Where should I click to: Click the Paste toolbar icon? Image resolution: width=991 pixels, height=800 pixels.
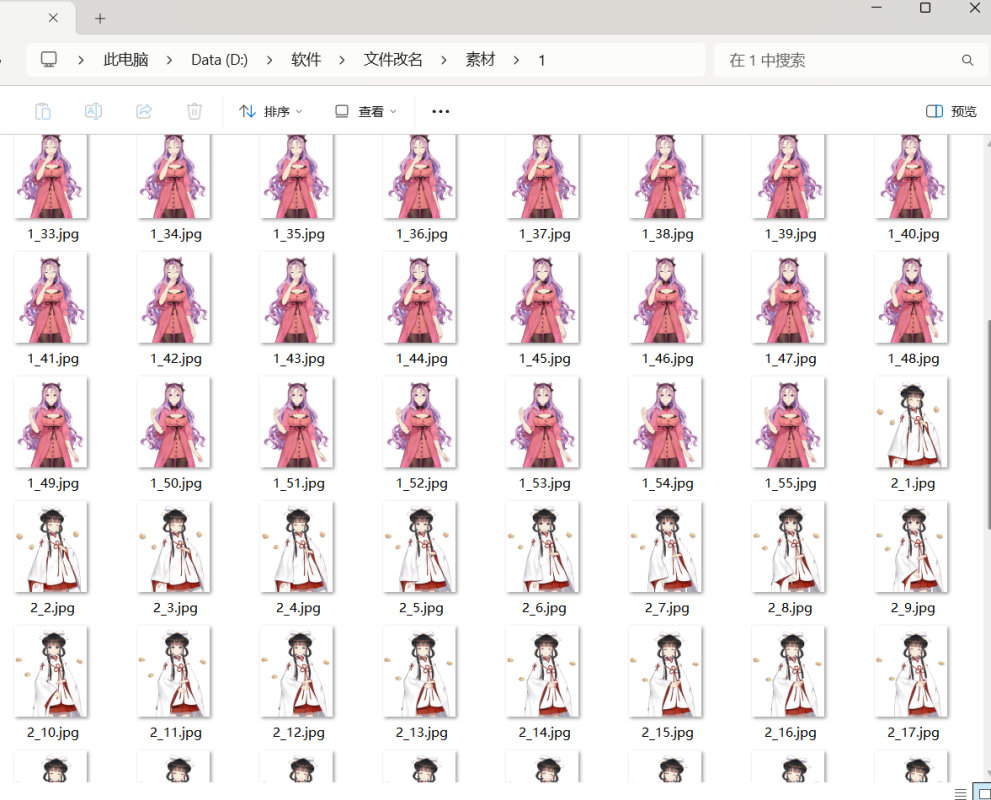tap(42, 111)
